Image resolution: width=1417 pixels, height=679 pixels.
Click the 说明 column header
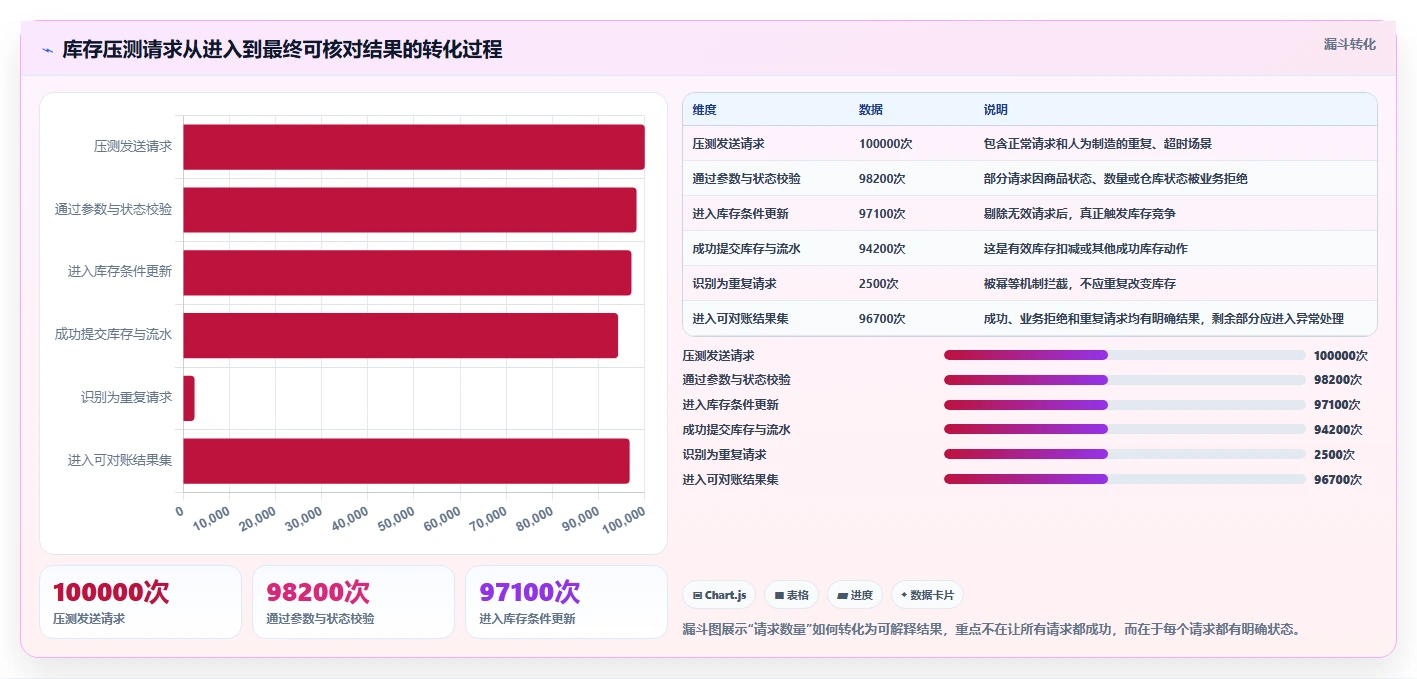pyautogui.click(x=996, y=110)
